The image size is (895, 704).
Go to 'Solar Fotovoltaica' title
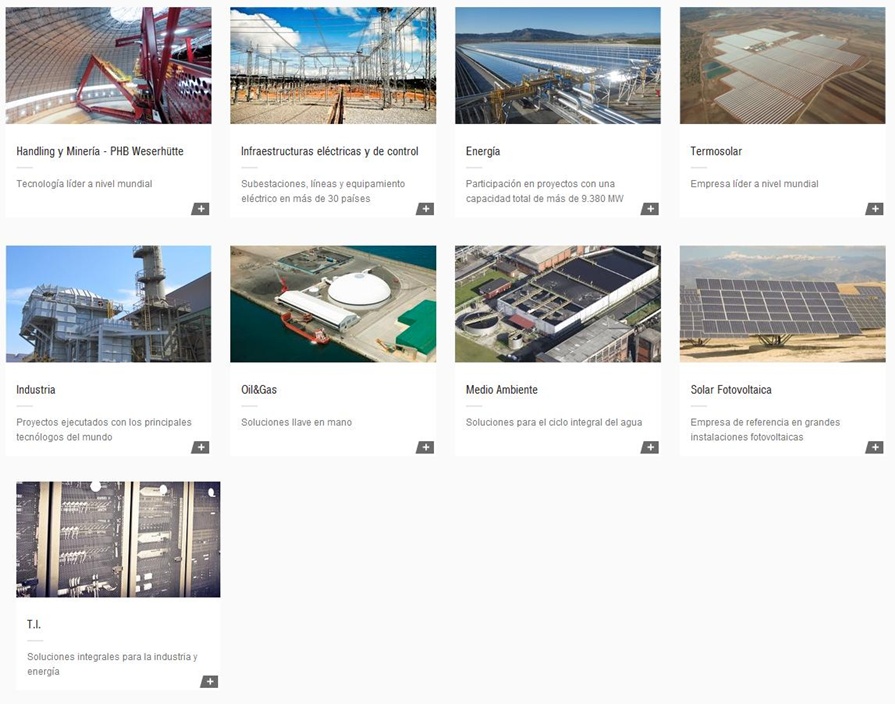[731, 390]
